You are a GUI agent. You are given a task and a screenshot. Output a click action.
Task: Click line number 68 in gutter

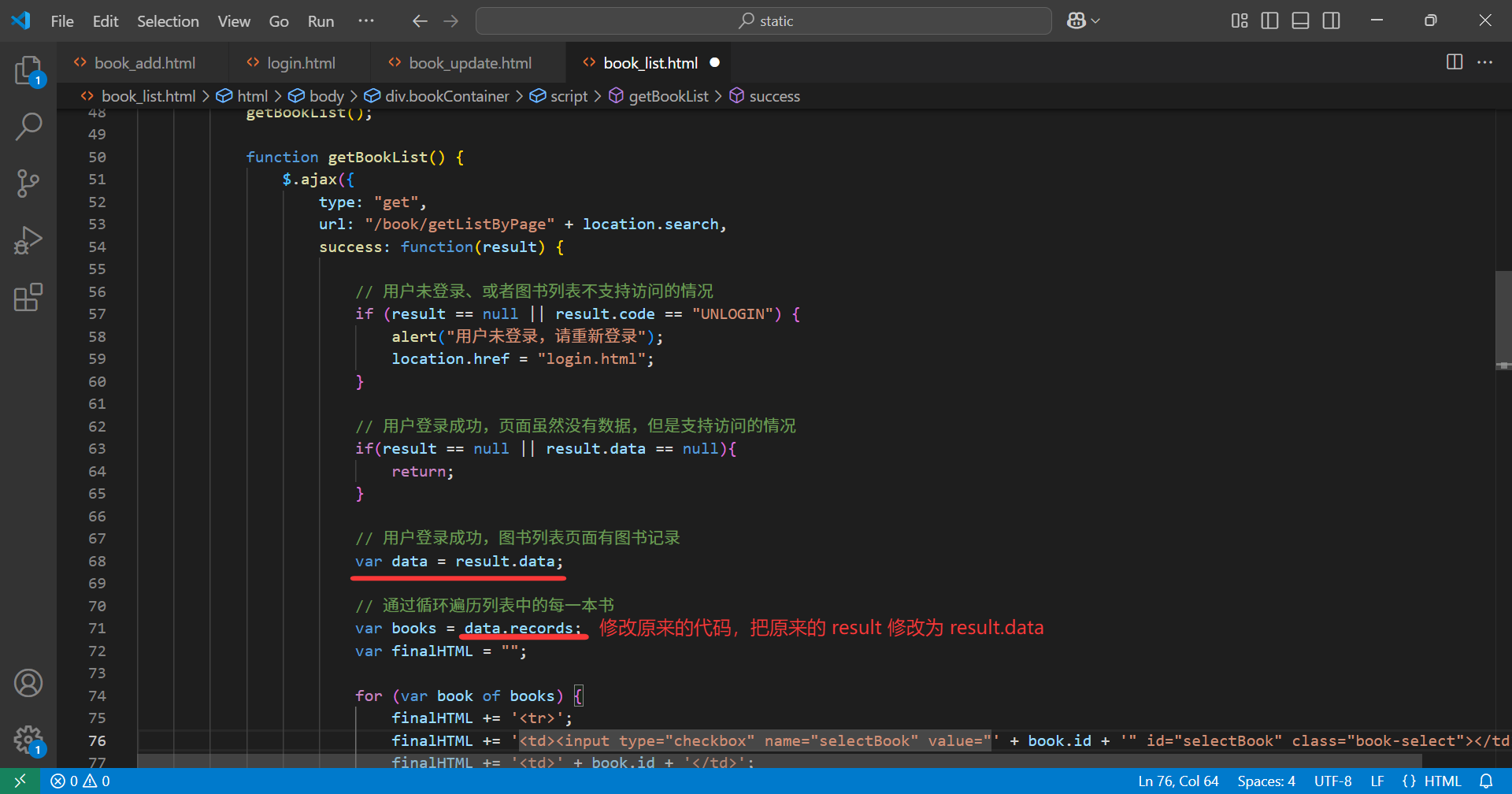(x=97, y=561)
